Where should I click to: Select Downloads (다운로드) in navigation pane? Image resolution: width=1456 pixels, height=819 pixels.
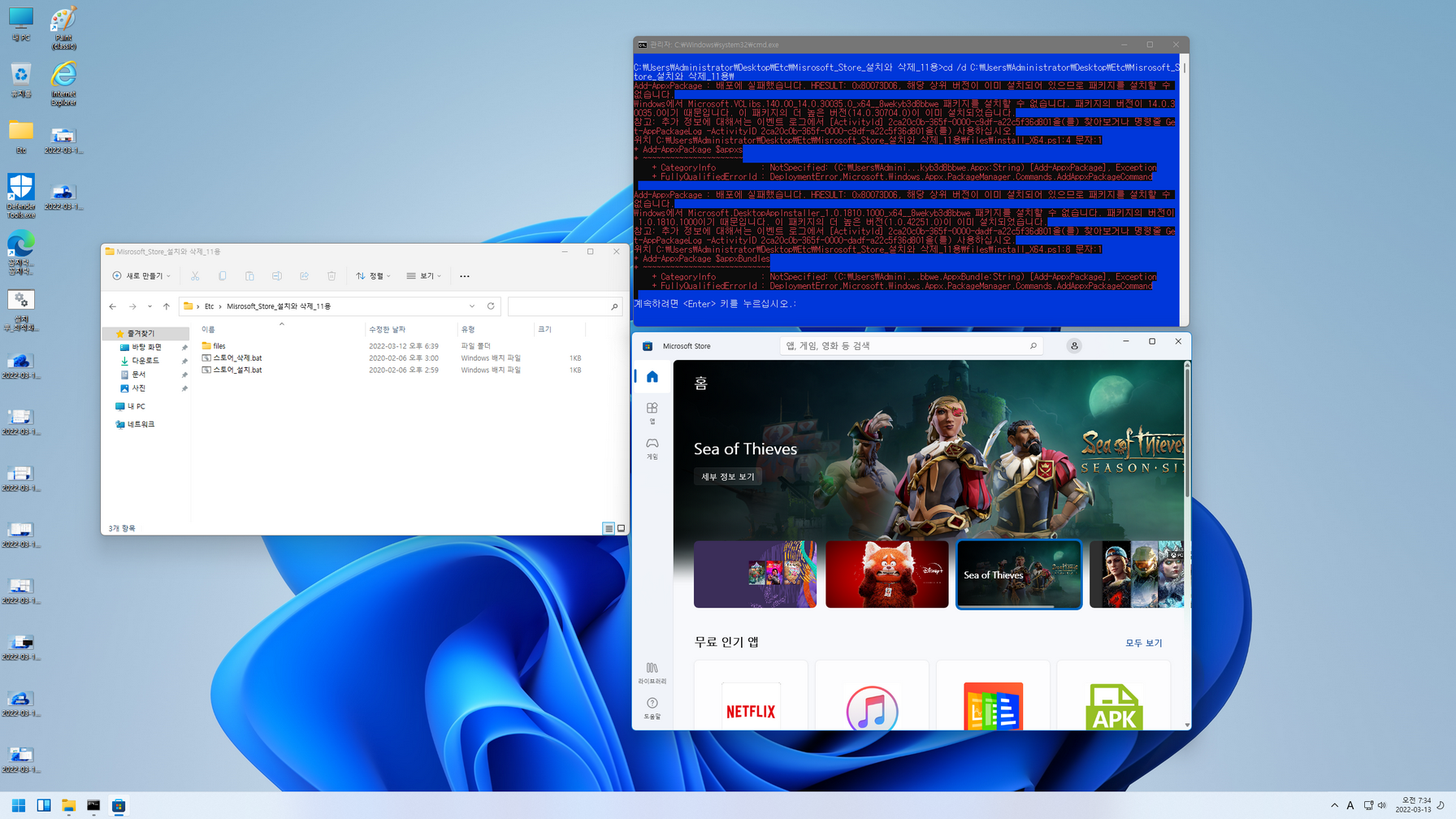point(145,361)
